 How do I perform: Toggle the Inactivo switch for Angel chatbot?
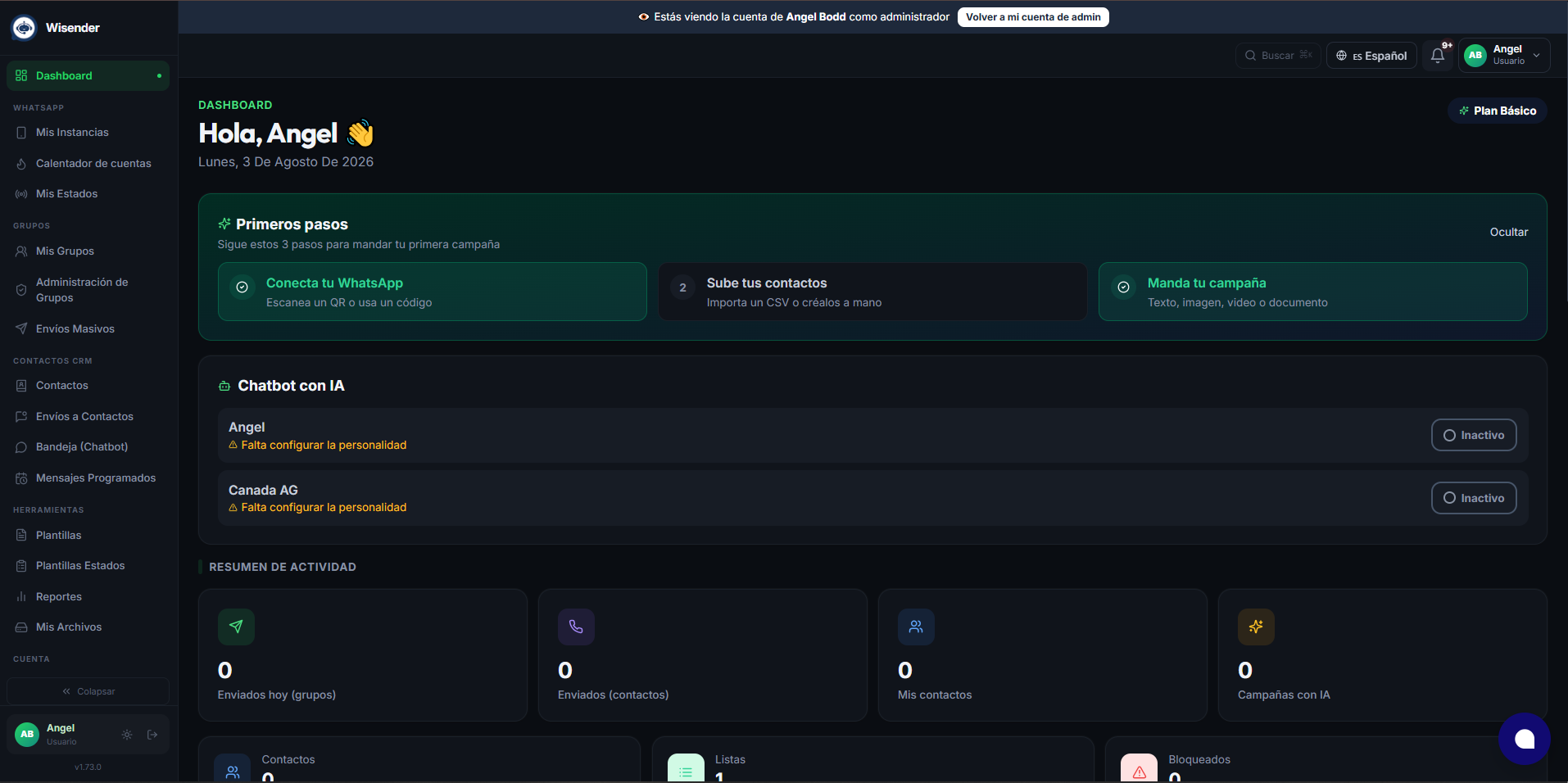1473,435
